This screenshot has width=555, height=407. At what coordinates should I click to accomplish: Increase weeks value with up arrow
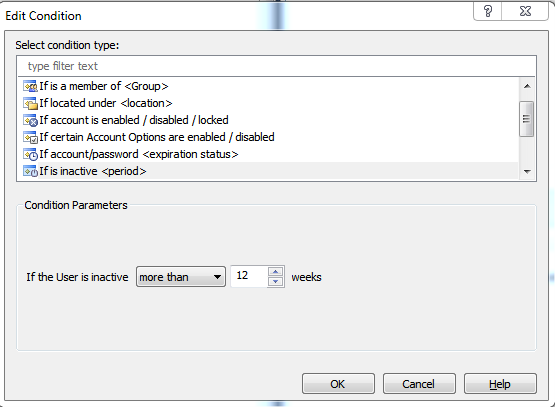275,272
